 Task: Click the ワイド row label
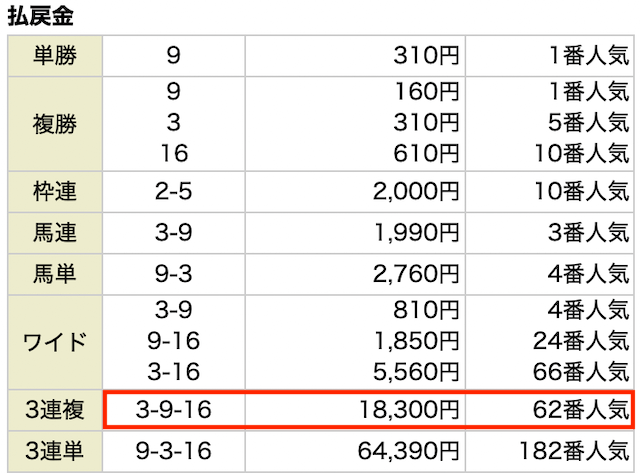tap(55, 342)
